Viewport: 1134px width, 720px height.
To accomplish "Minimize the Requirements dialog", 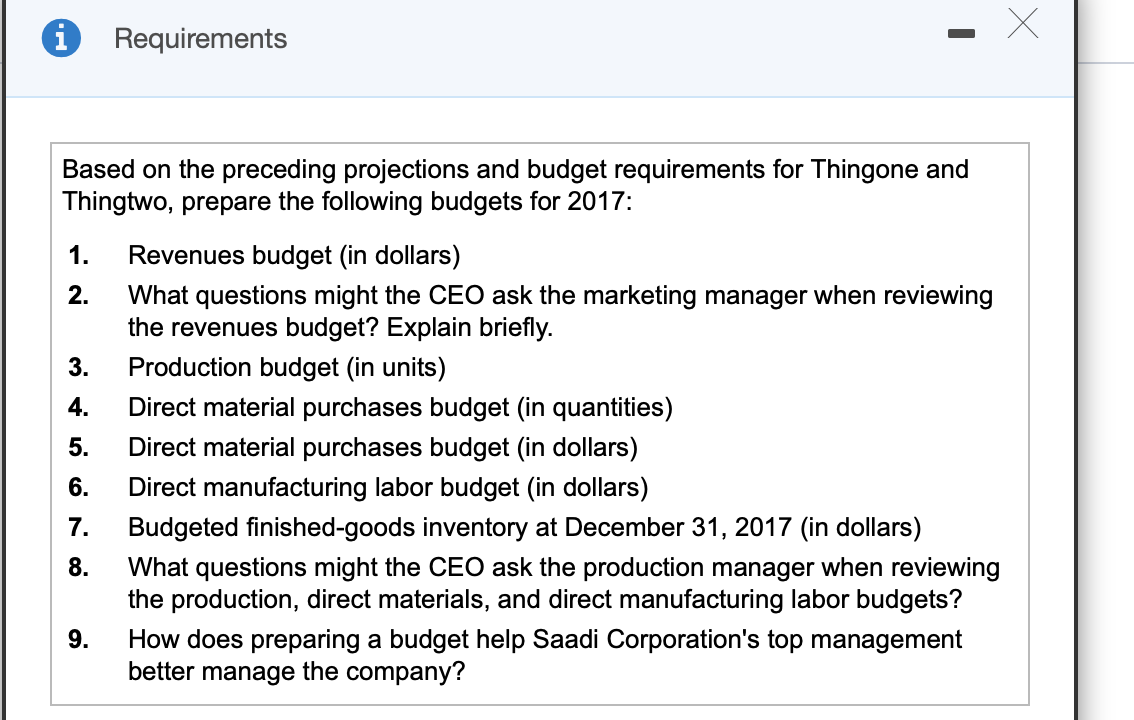I will (x=961, y=33).
